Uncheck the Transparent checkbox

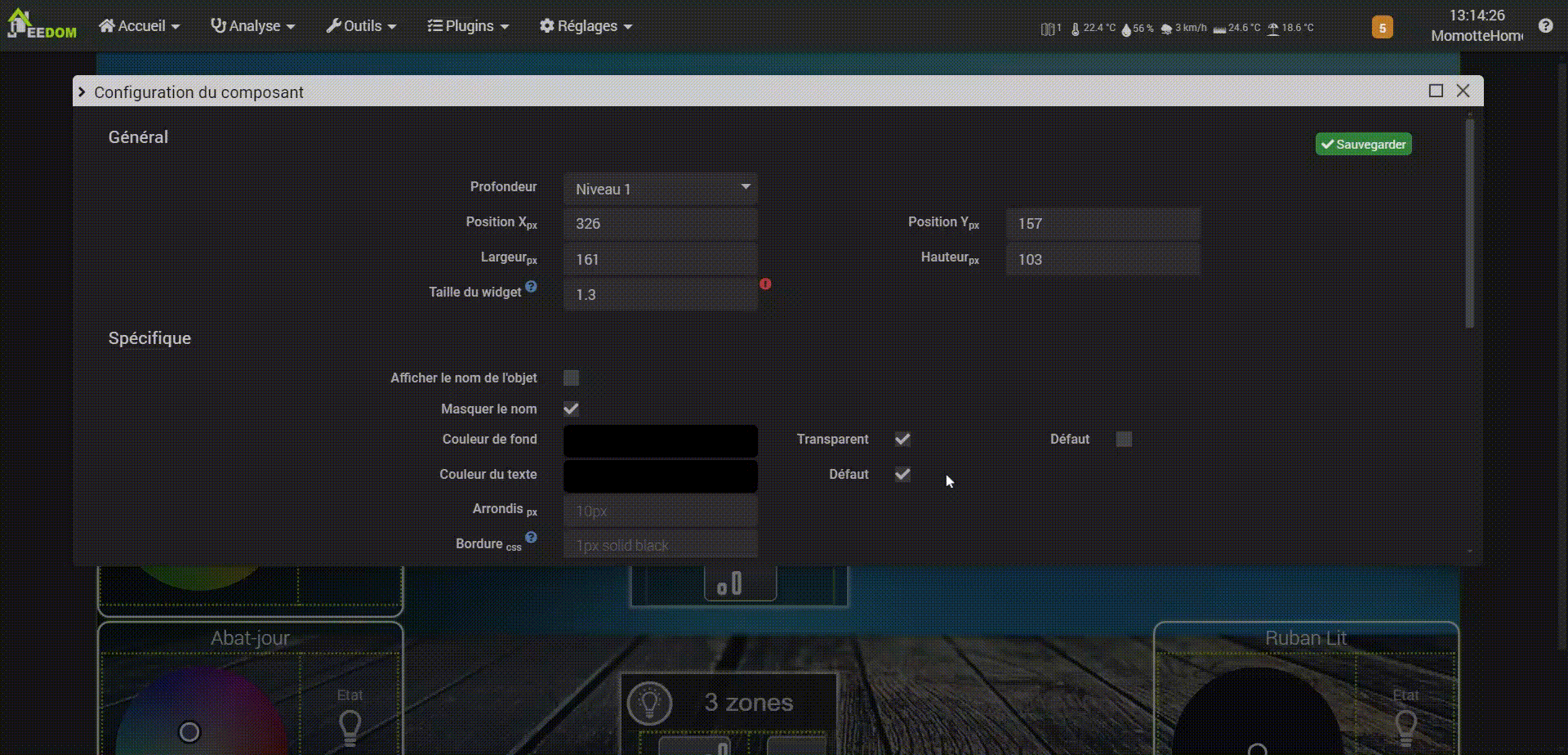point(902,440)
